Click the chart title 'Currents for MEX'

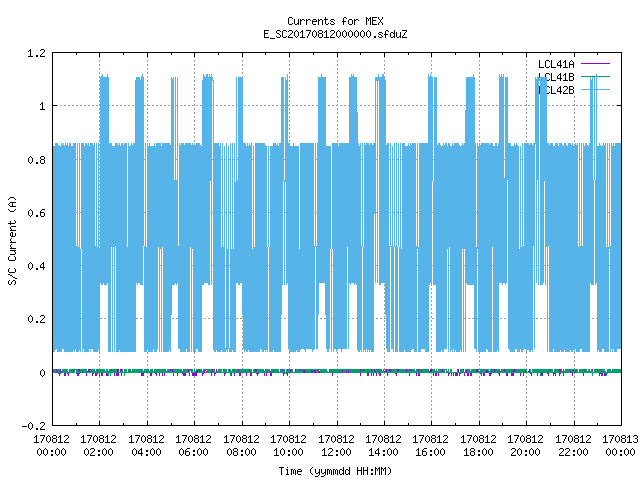click(x=335, y=21)
